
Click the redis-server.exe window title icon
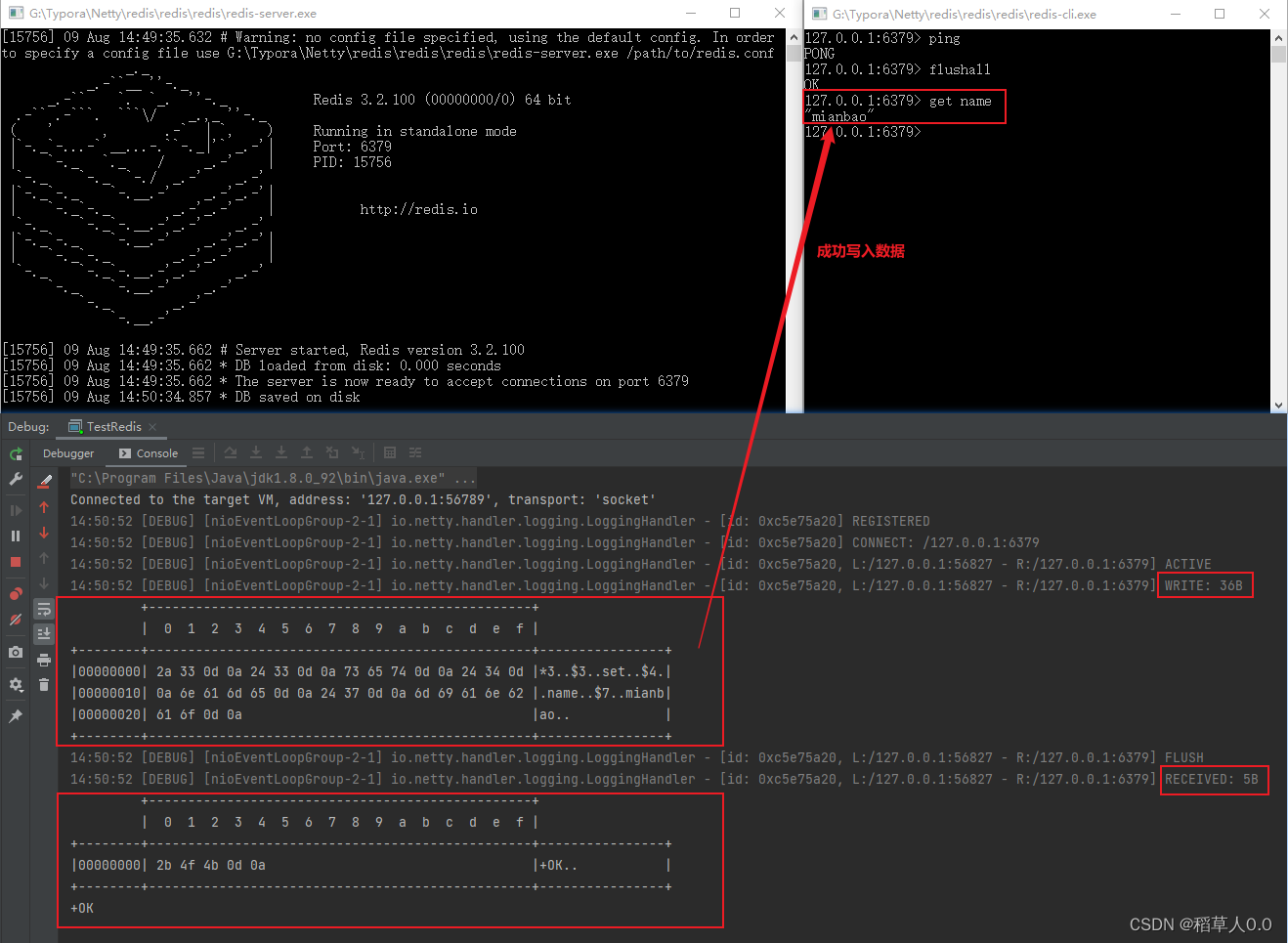[16, 14]
